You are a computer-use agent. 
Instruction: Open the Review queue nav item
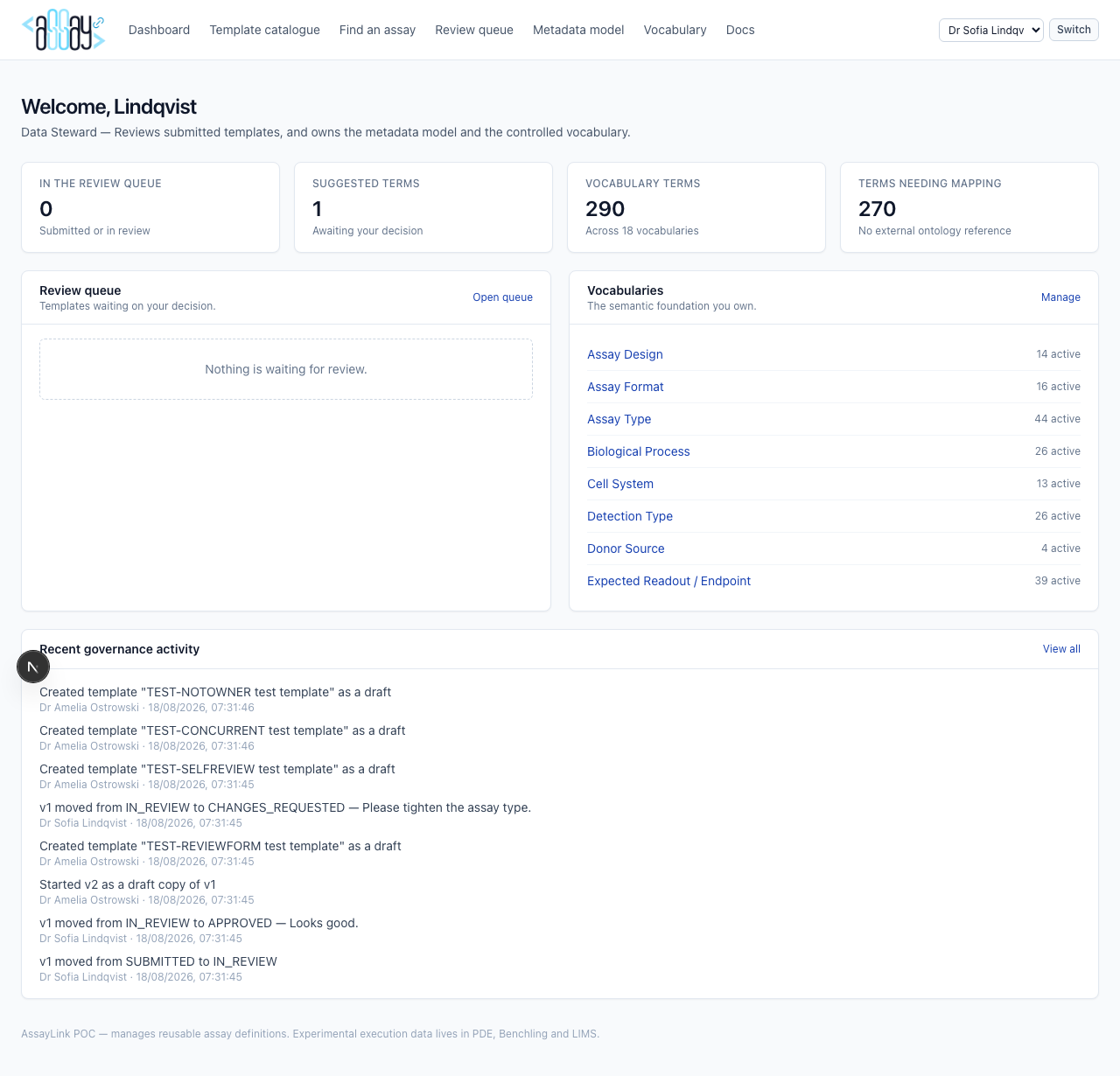474,30
